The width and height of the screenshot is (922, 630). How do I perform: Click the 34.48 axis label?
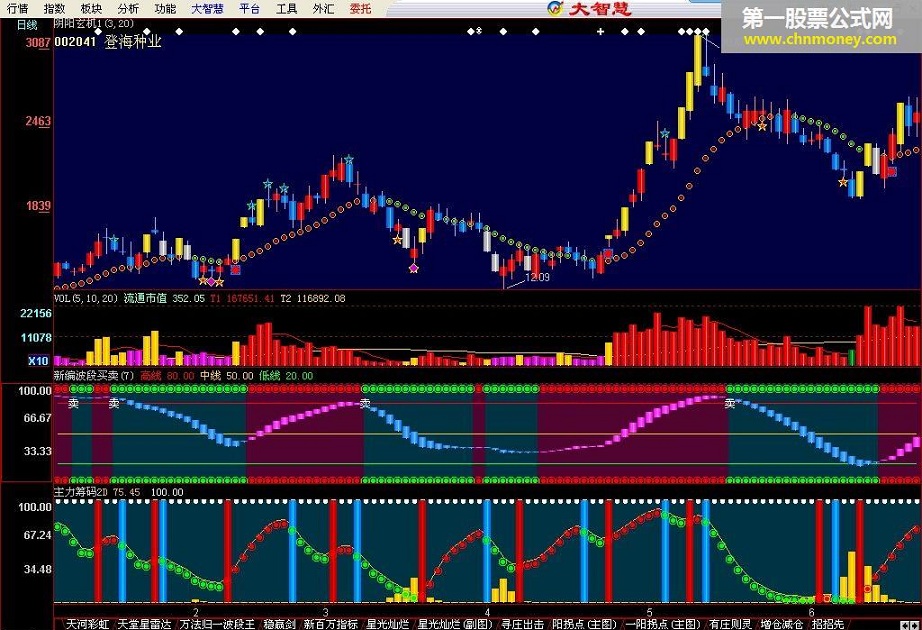(x=38, y=569)
